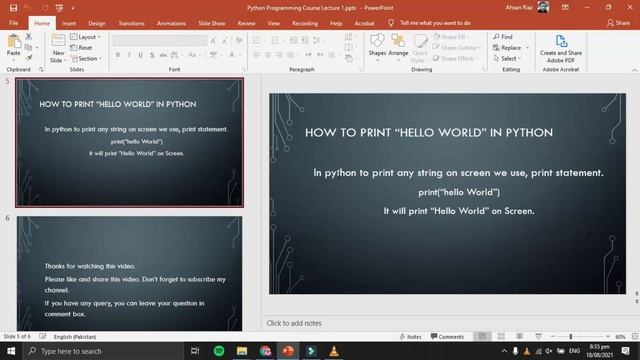The image size is (640, 360).
Task: Open the Select dropdown in Editing
Action: click(x=507, y=58)
